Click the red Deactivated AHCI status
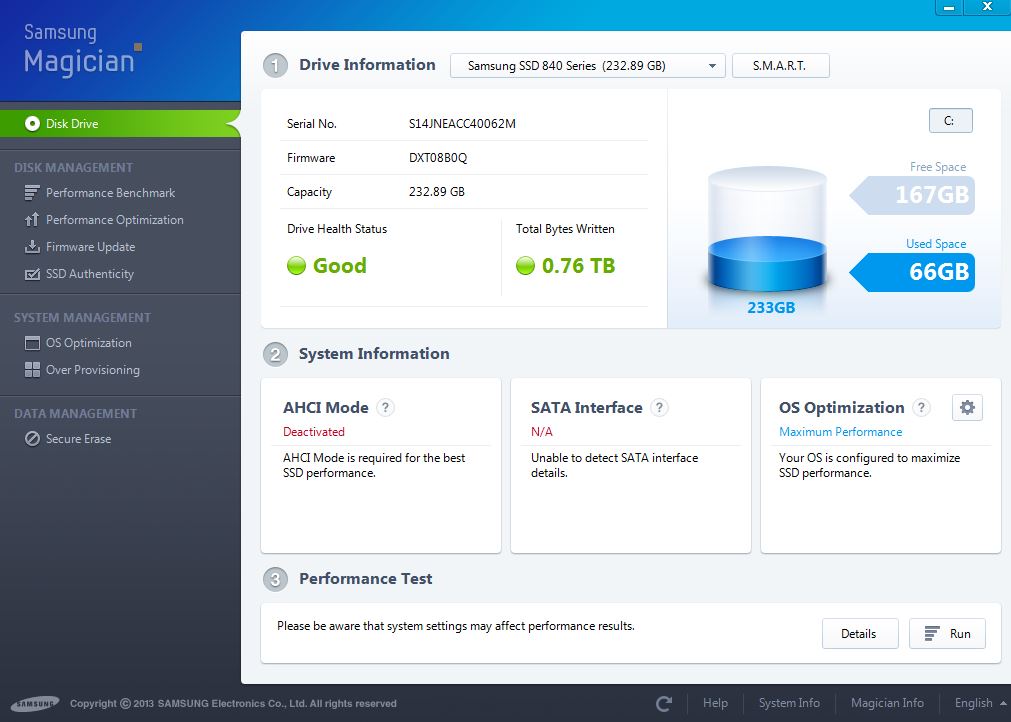1011x722 pixels. (314, 432)
